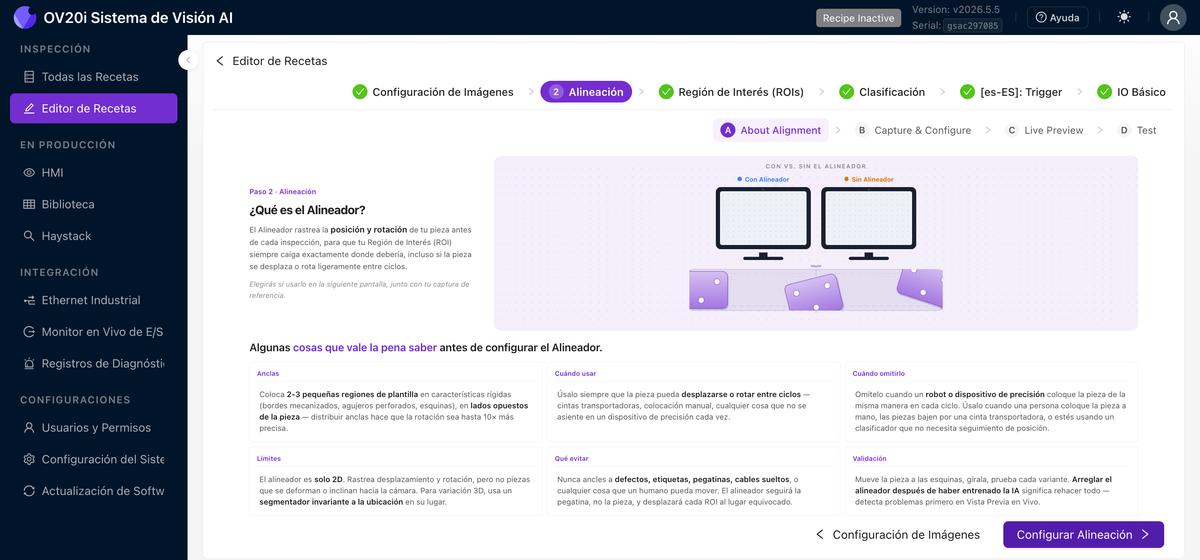Image resolution: width=1200 pixels, height=560 pixels.
Task: Click the green check beside Trigger step
Action: (967, 92)
